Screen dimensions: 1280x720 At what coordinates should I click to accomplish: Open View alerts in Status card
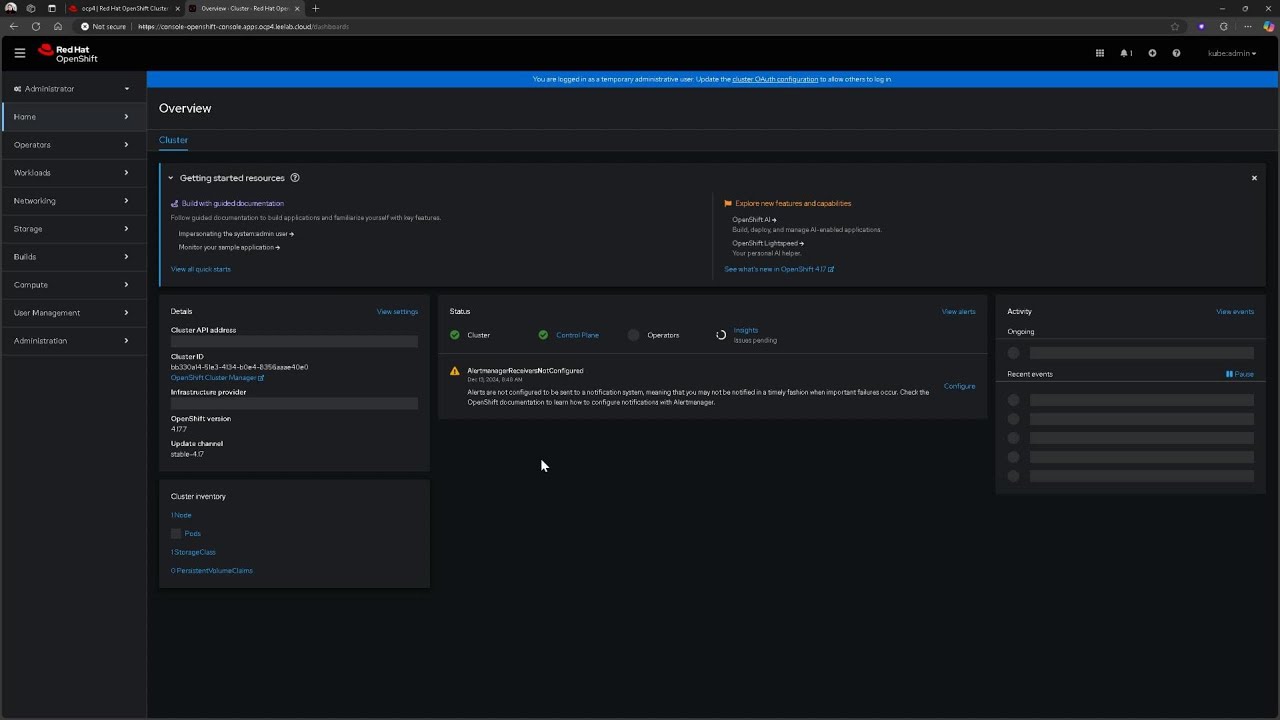click(x=958, y=312)
